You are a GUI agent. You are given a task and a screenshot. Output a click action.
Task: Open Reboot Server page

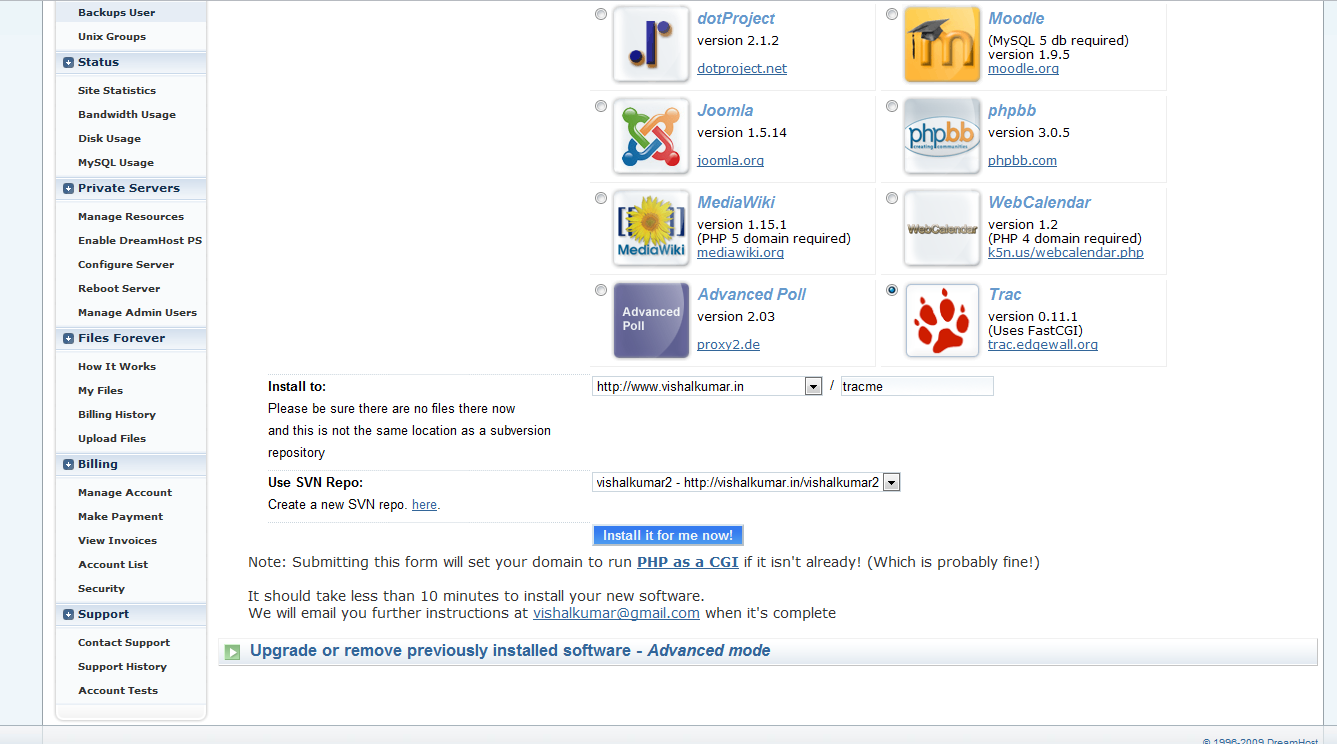(x=119, y=289)
